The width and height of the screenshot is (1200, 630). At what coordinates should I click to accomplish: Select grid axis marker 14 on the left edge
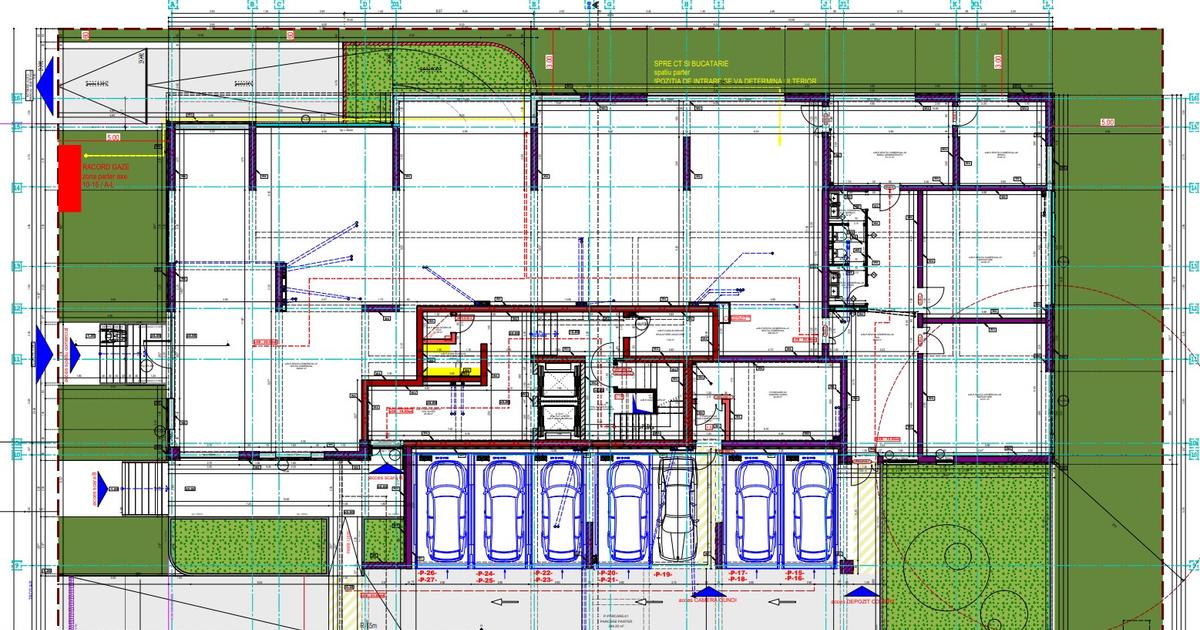[16, 187]
